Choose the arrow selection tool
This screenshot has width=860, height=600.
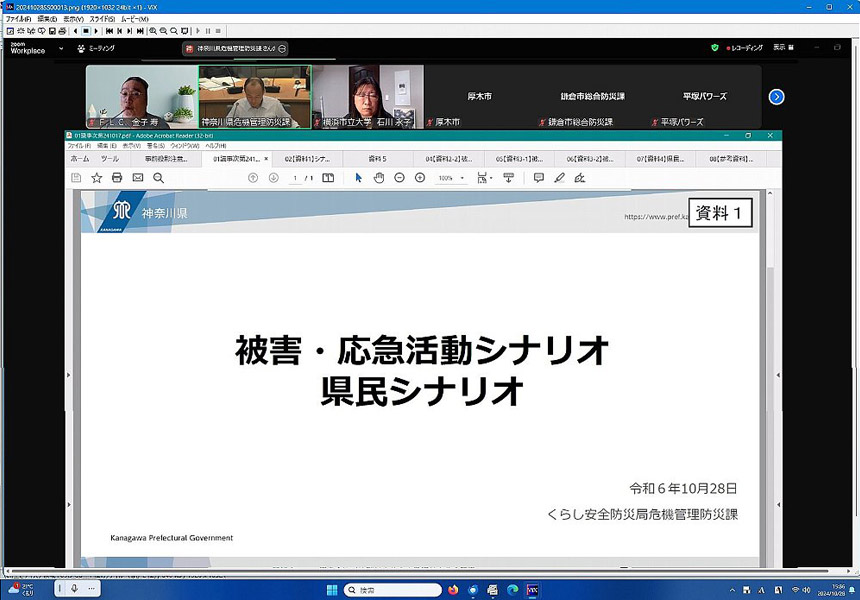pyautogui.click(x=359, y=178)
